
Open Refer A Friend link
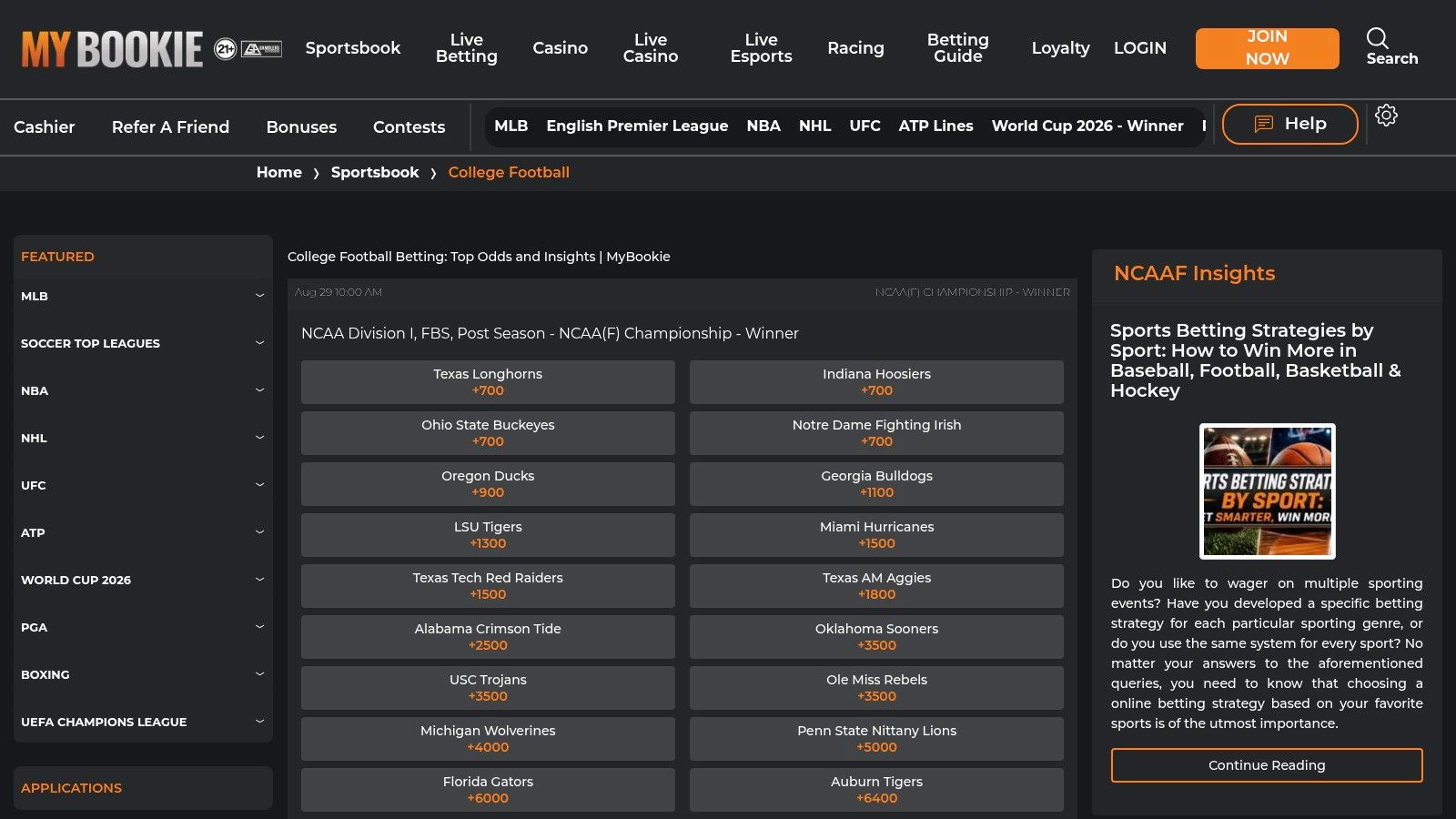(171, 127)
